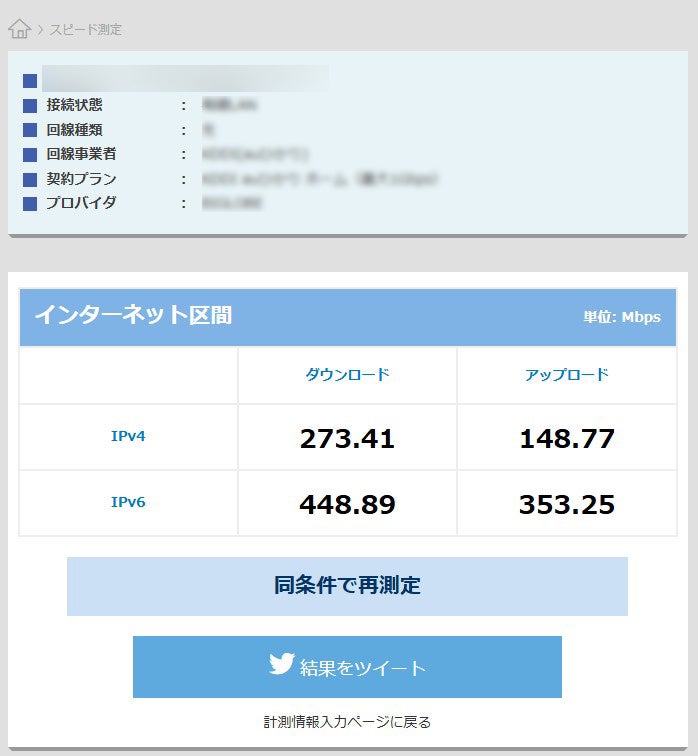Click the home icon in breadcrumb
The image size is (698, 756).
[19, 29]
